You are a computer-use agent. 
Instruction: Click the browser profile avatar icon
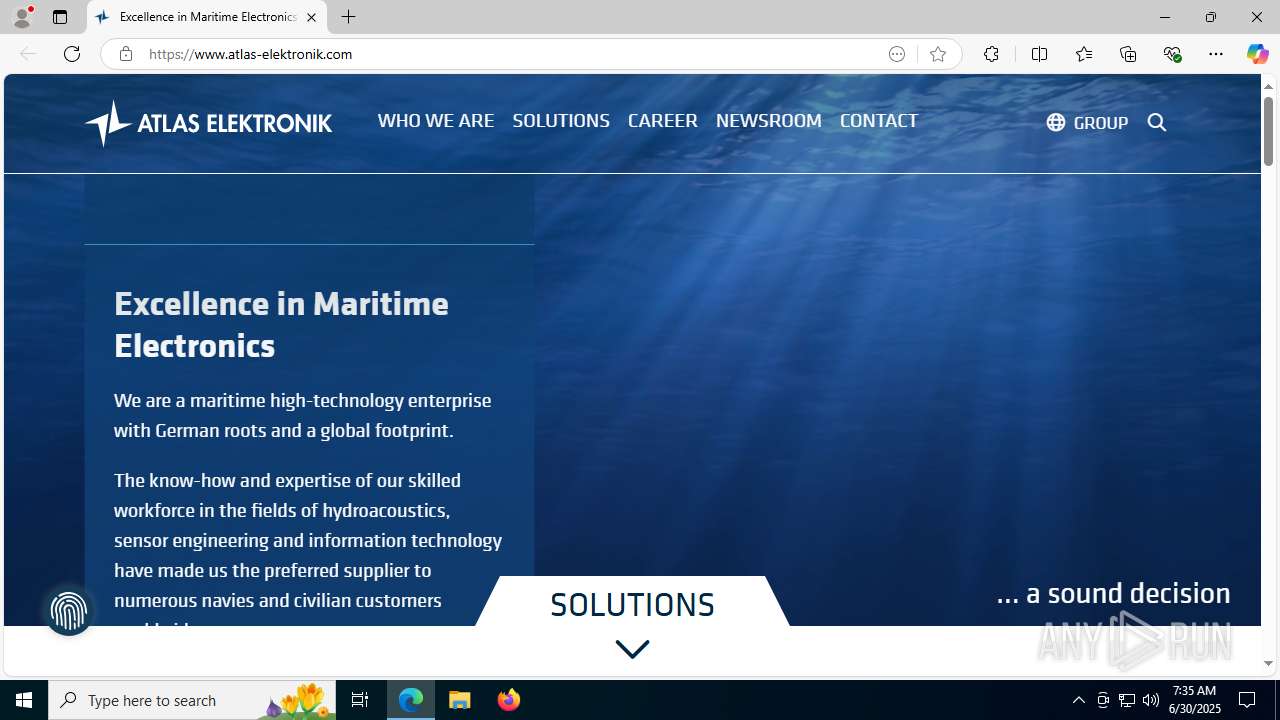pyautogui.click(x=22, y=17)
